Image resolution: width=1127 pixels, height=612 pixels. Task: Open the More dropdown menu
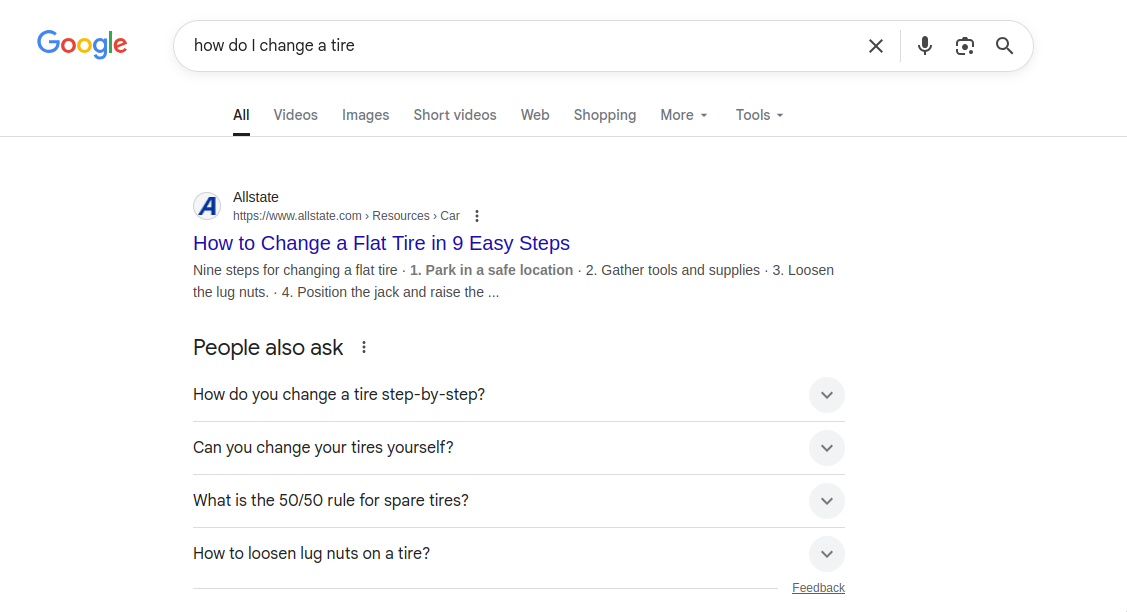point(684,115)
